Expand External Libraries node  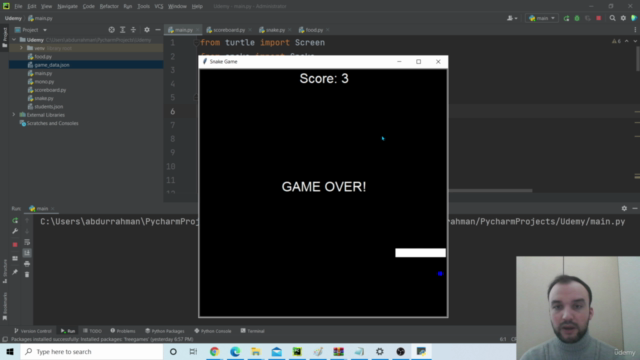coord(14,115)
